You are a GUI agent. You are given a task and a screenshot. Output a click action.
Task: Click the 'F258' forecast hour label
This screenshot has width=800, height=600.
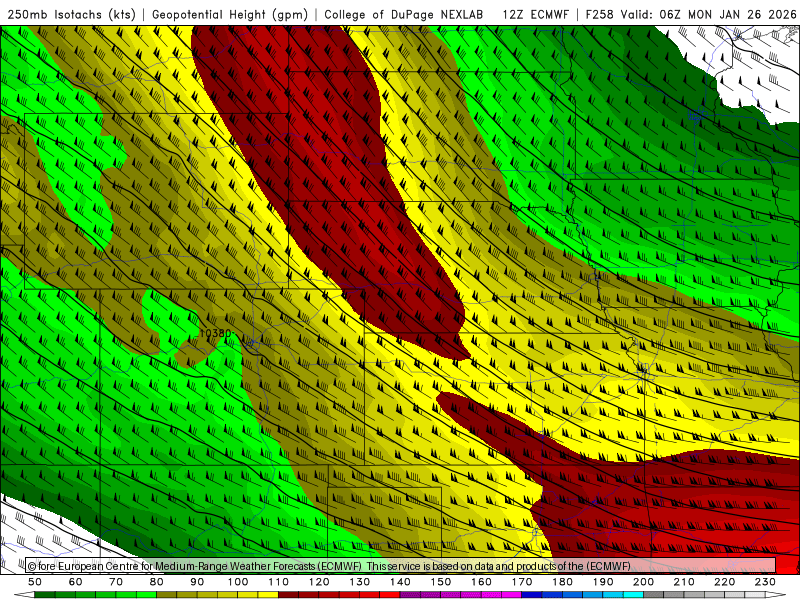tap(599, 14)
